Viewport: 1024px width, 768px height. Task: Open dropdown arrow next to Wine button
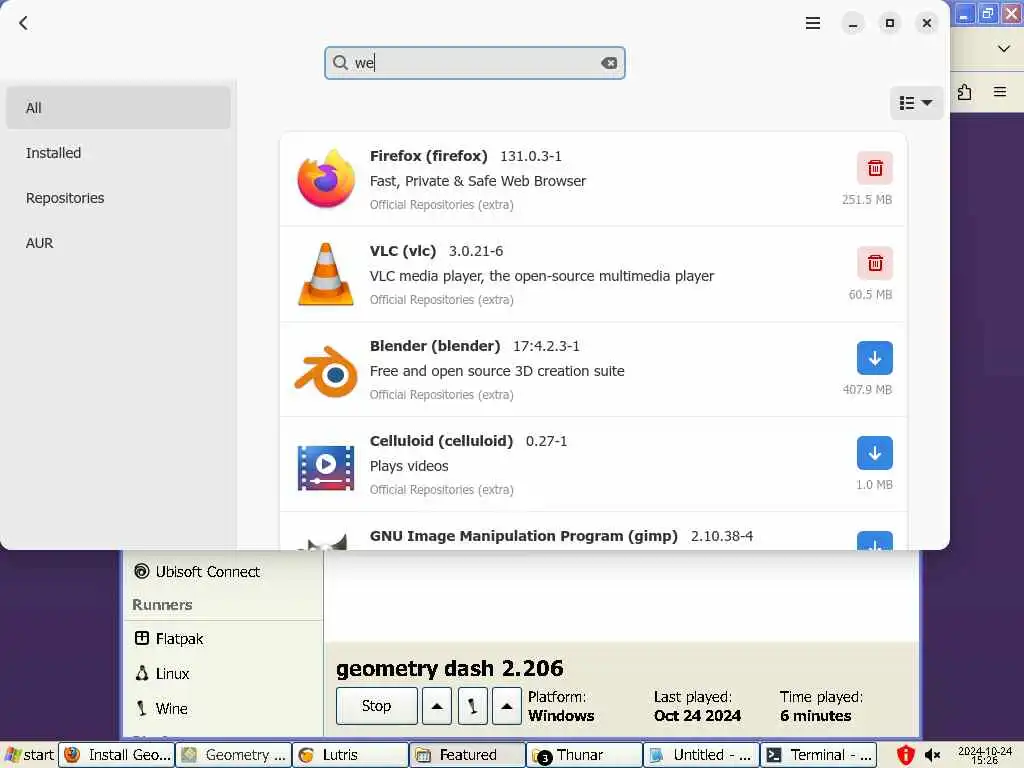(x=507, y=706)
